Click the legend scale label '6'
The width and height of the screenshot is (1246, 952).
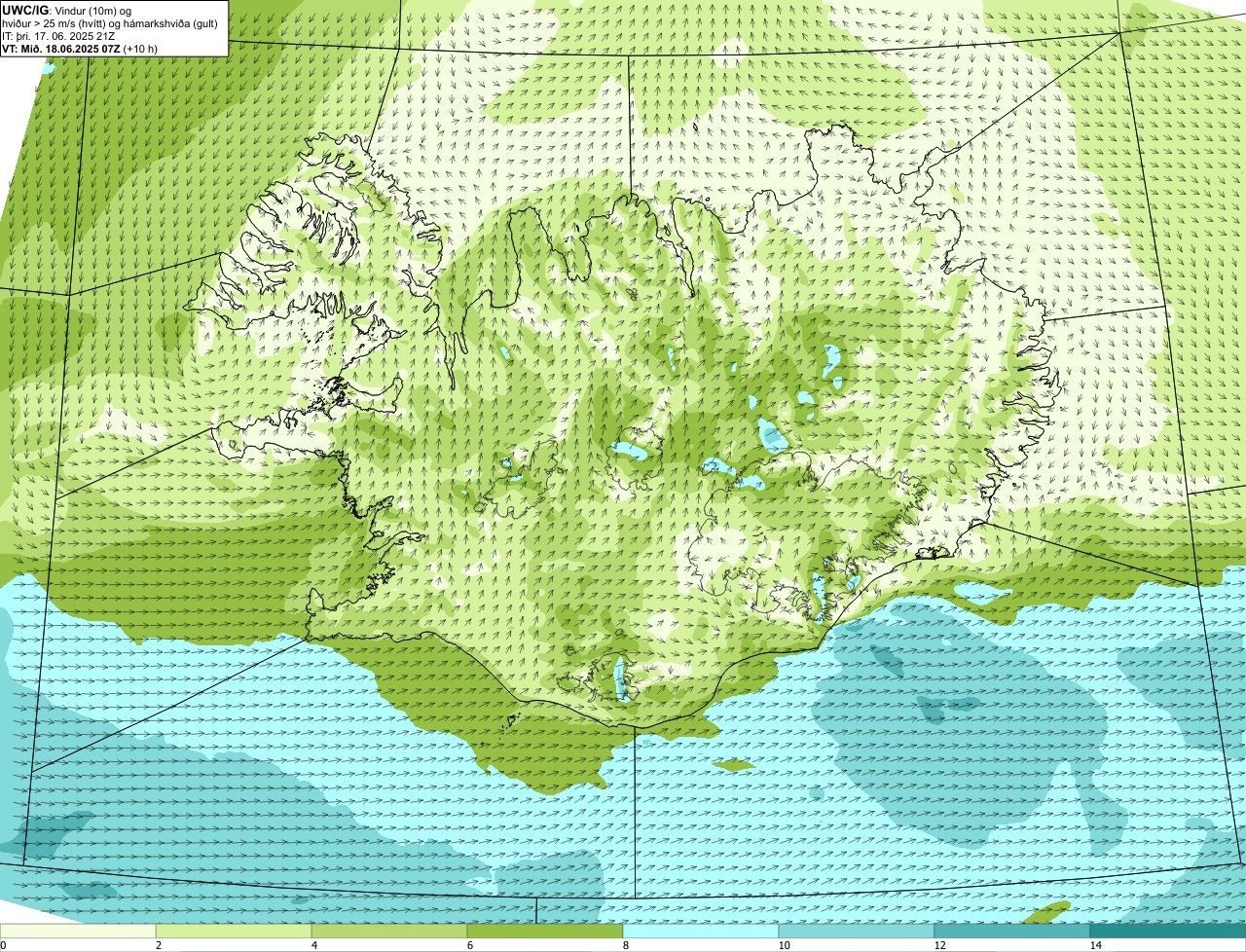point(469,945)
